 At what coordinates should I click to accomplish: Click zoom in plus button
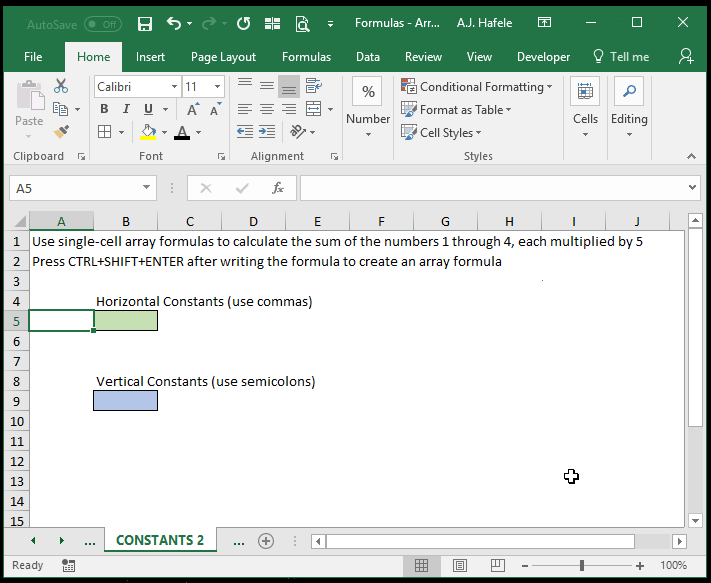coord(640,566)
